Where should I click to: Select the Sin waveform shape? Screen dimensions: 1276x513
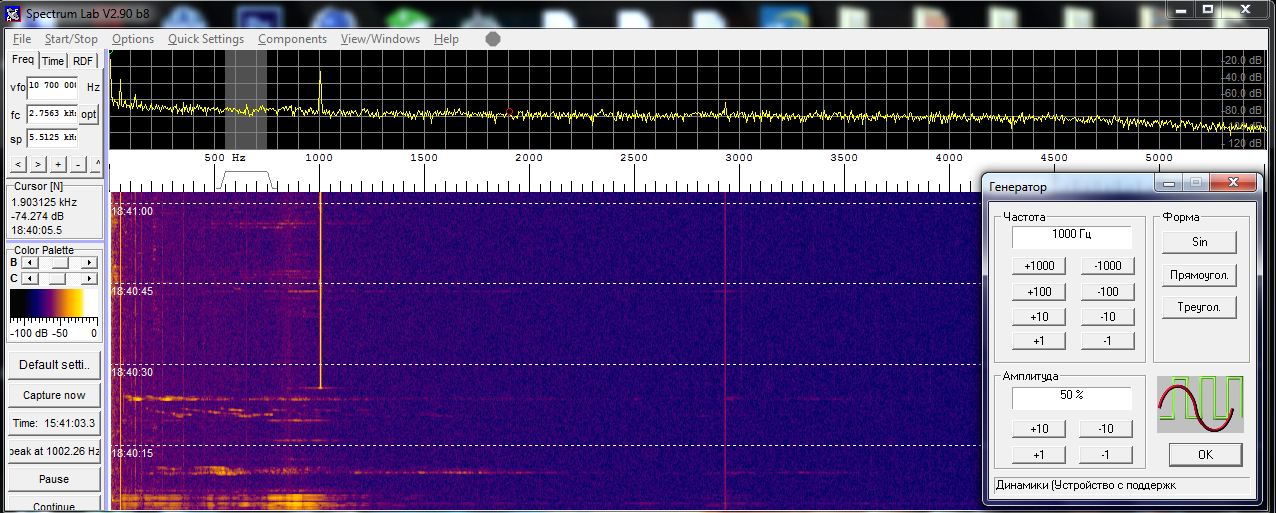pyautogui.click(x=1199, y=242)
